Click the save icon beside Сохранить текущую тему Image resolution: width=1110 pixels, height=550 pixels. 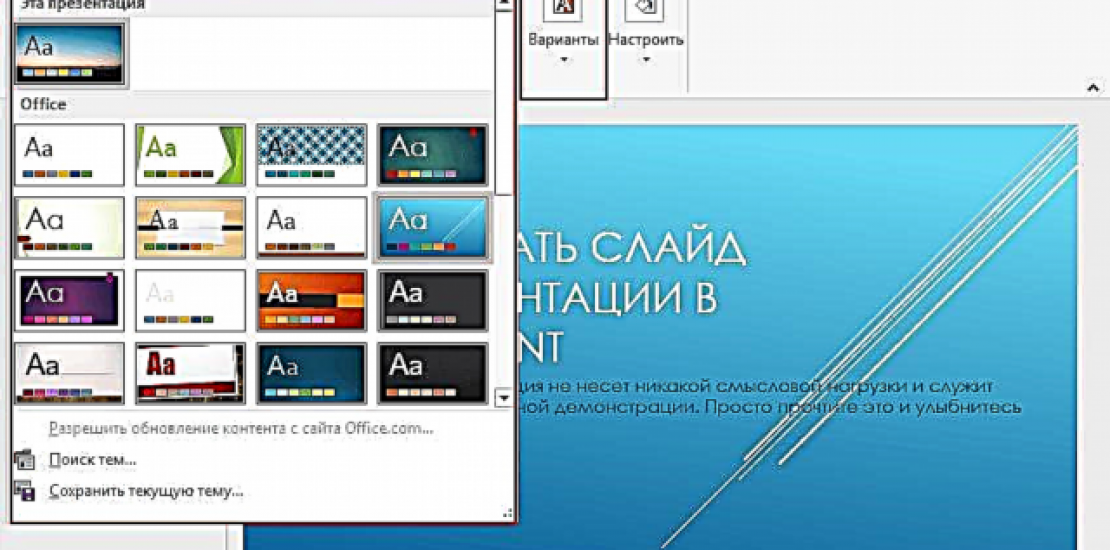pyautogui.click(x=25, y=491)
